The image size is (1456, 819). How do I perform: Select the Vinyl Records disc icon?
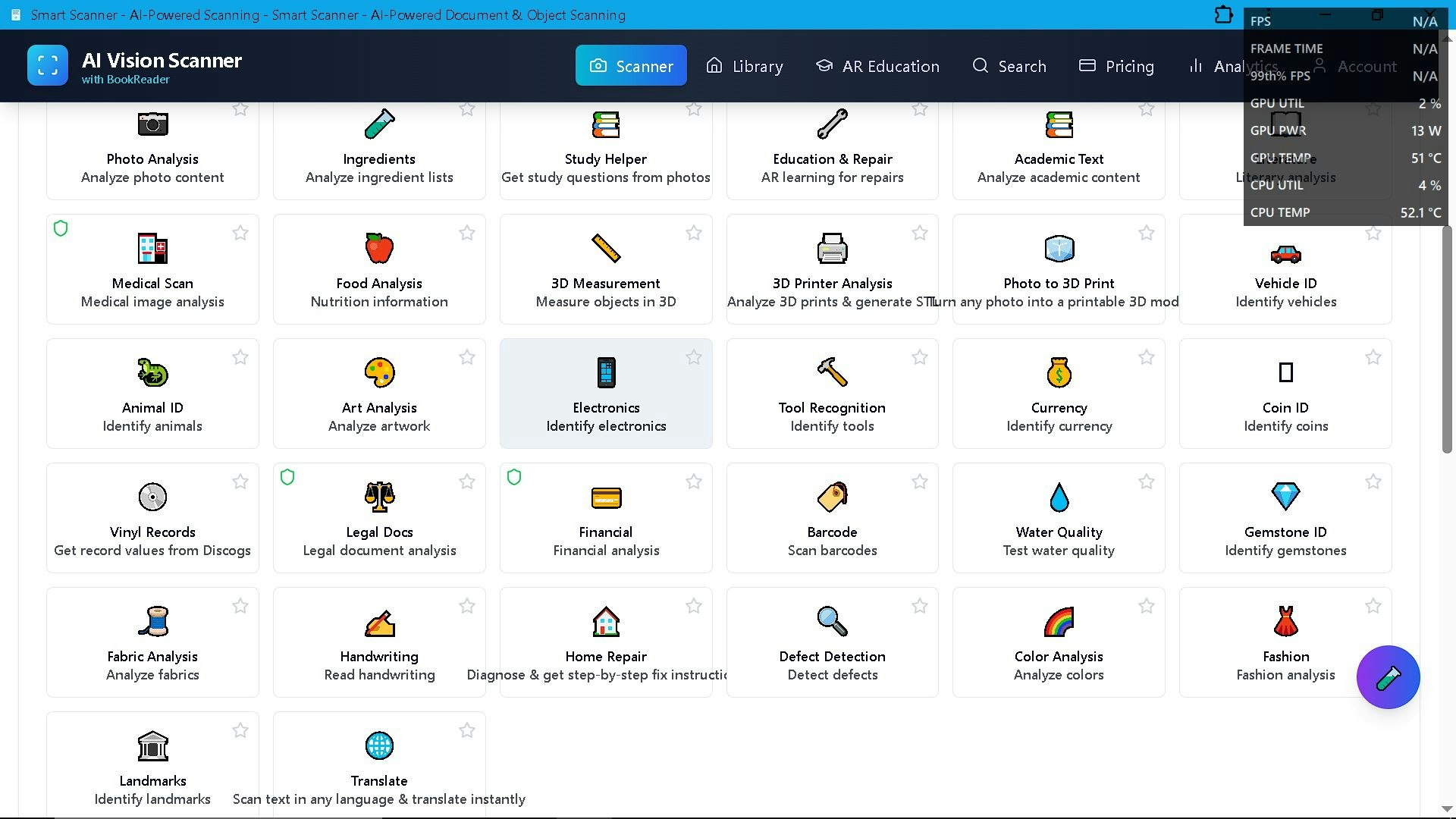[x=152, y=497]
